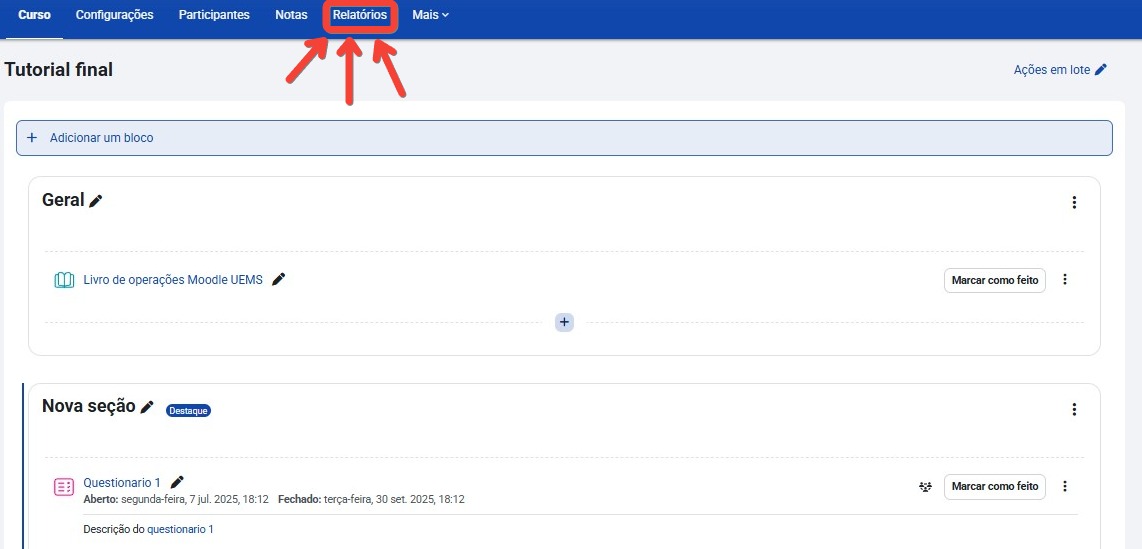Edit Questionario 1 title pencil
This screenshot has width=1142, height=549.
[177, 482]
